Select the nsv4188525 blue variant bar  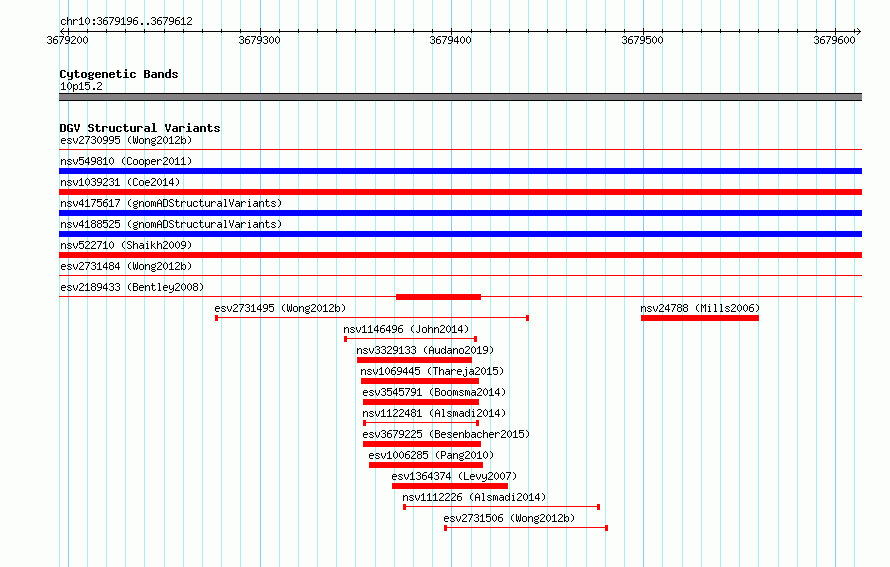[460, 234]
